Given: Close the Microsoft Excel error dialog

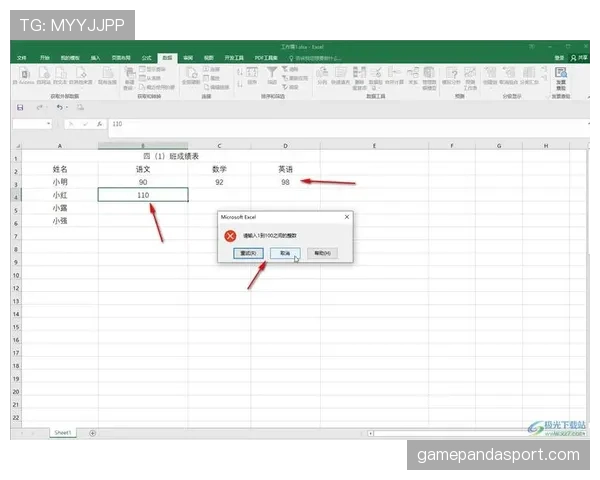Looking at the screenshot, I should tap(347, 217).
